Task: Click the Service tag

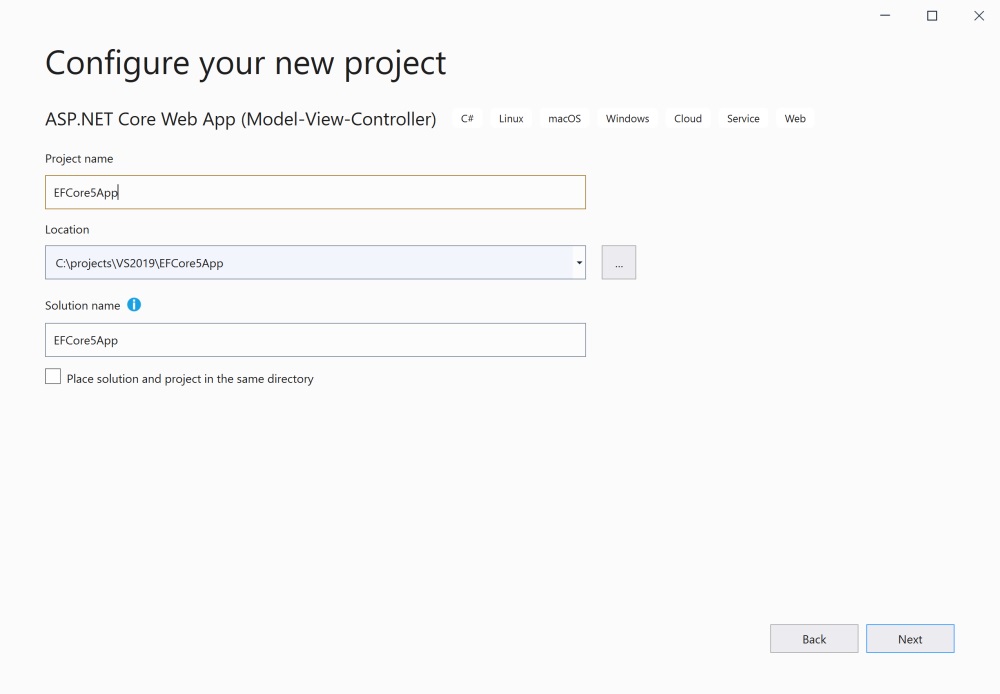Action: click(743, 119)
